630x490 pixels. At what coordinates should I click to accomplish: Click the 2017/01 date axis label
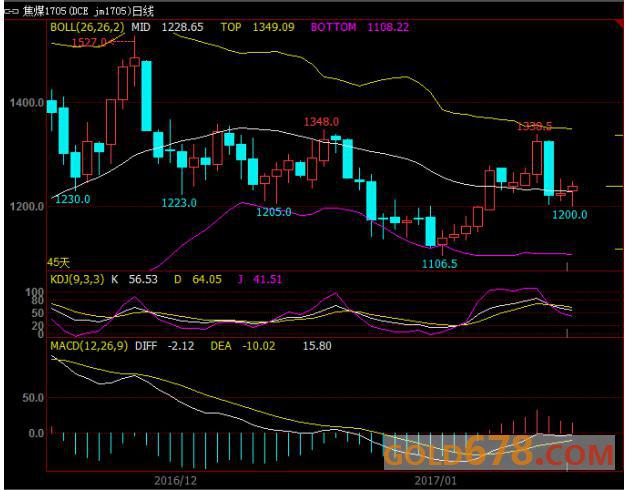tap(436, 479)
